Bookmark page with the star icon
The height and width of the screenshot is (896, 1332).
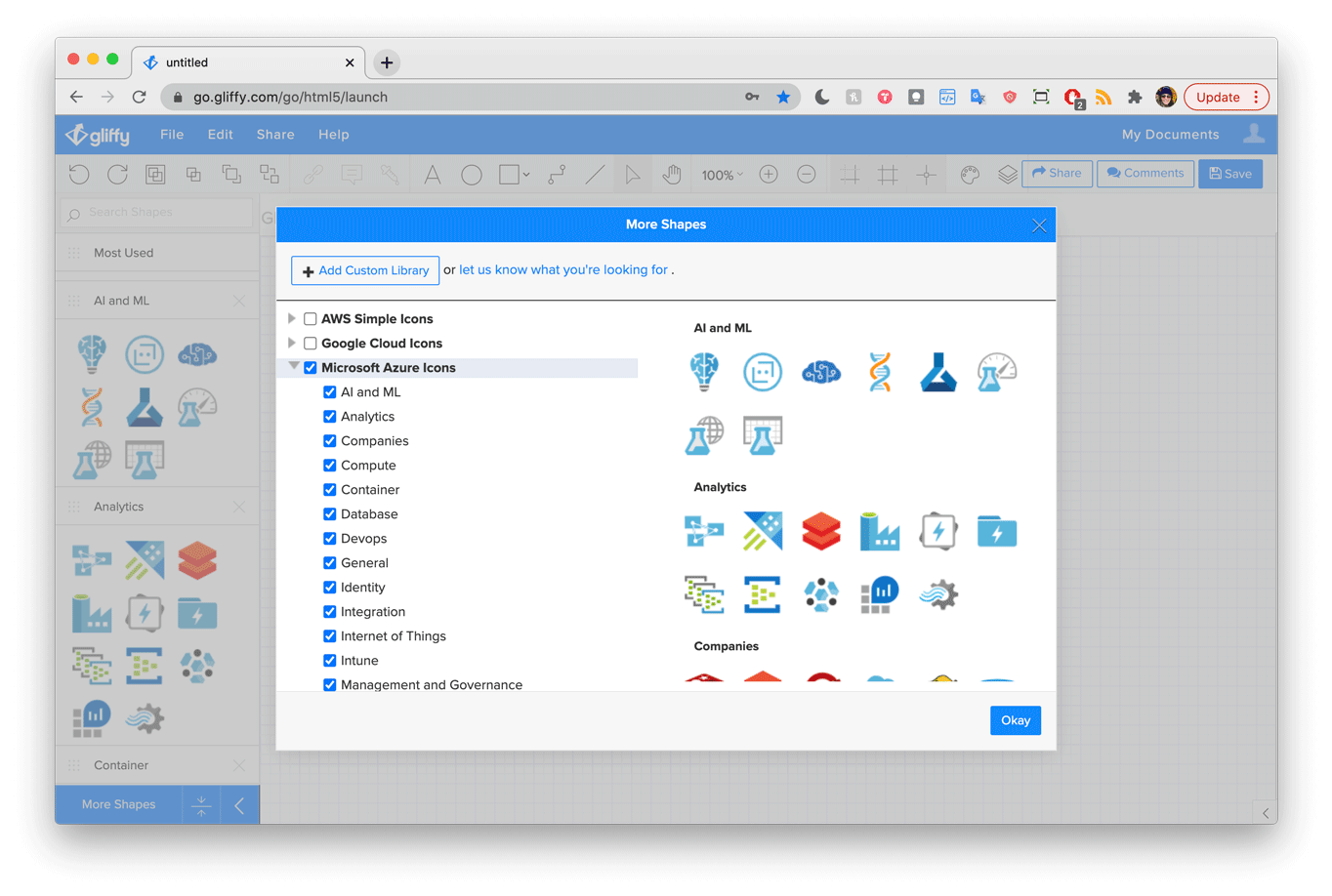pyautogui.click(x=783, y=97)
